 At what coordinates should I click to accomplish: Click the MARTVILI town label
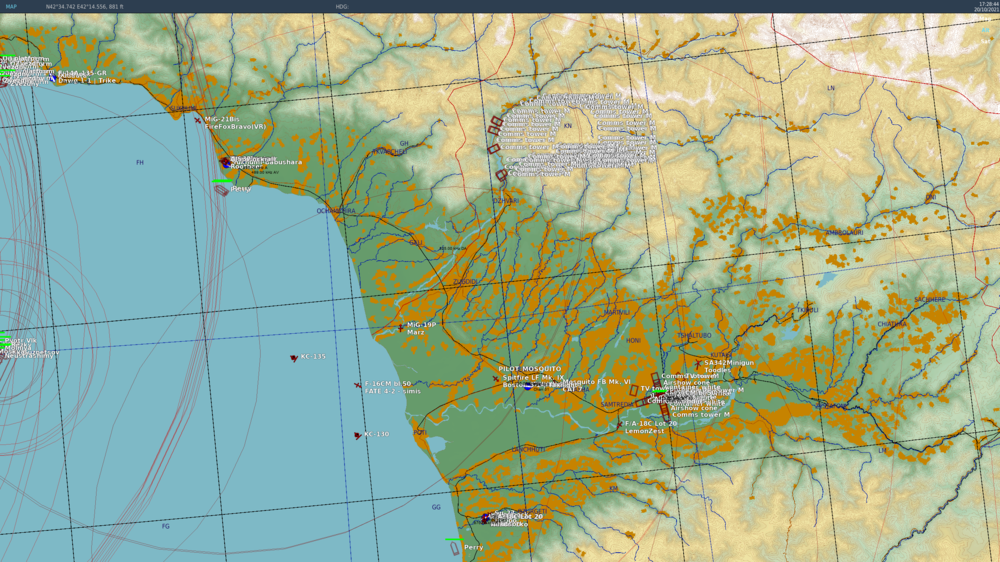coord(617,313)
